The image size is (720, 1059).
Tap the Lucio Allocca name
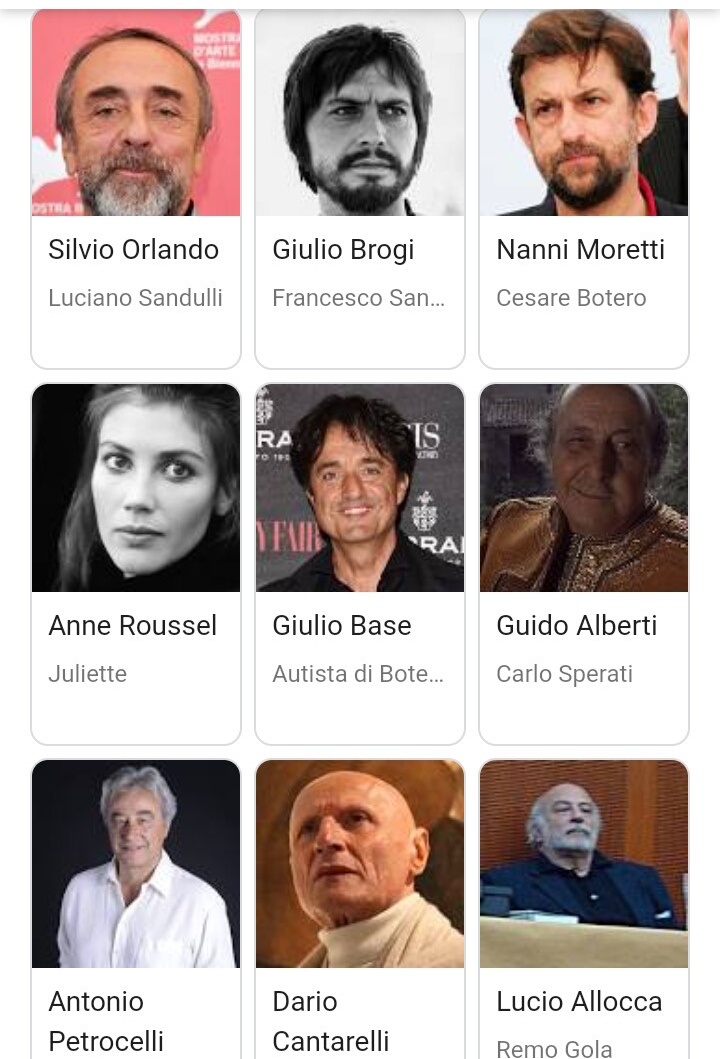pyautogui.click(x=579, y=1002)
